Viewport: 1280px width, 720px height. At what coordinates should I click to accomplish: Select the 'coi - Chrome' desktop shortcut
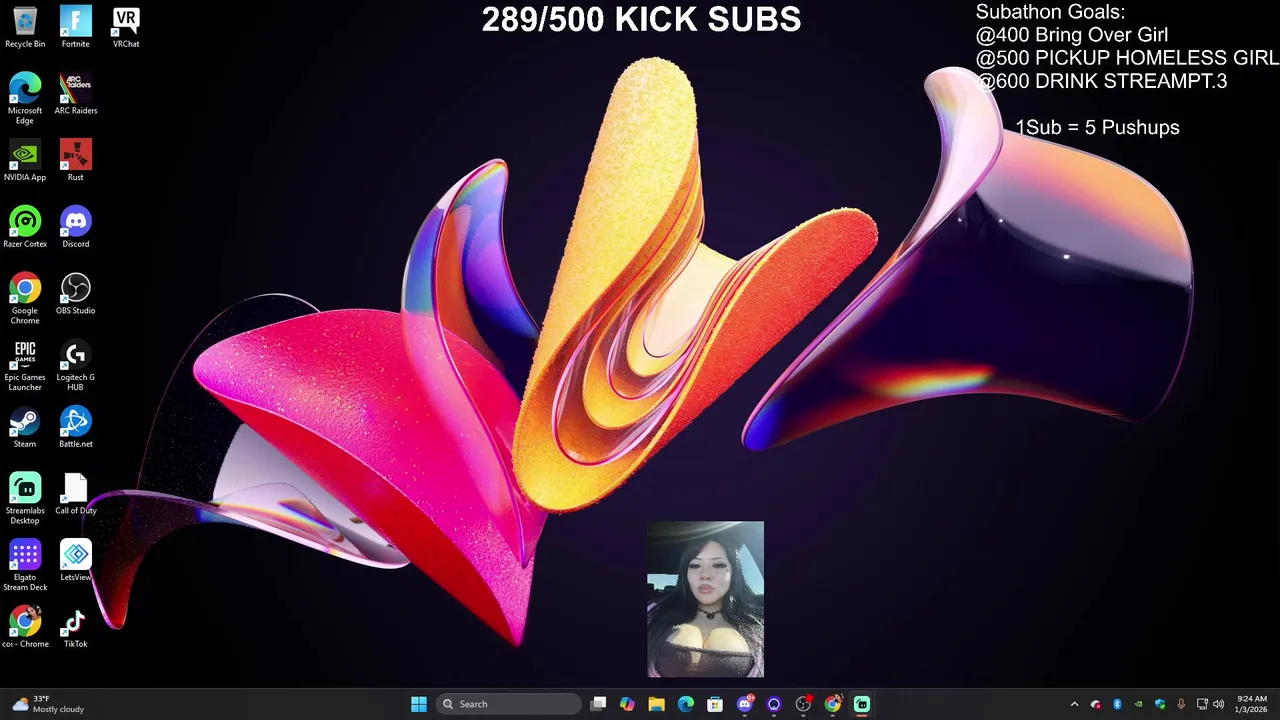pyautogui.click(x=25, y=626)
